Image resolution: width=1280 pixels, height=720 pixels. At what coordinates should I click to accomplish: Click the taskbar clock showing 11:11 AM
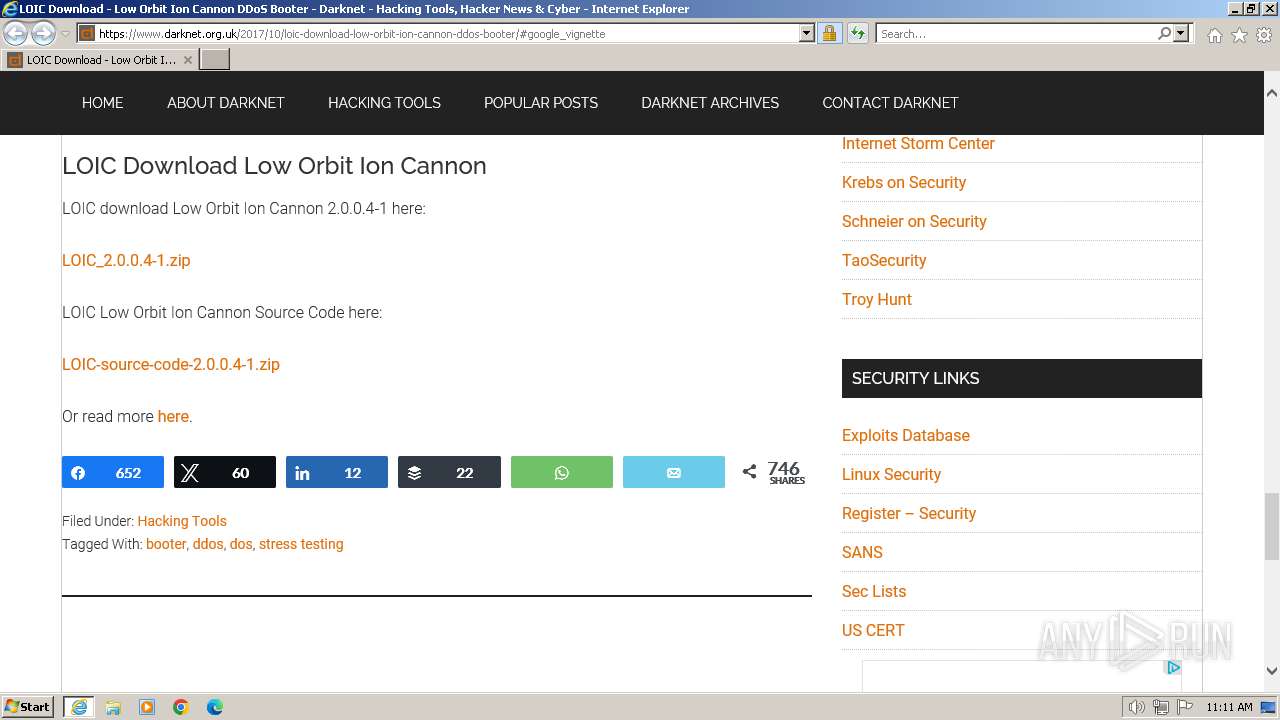click(x=1229, y=707)
